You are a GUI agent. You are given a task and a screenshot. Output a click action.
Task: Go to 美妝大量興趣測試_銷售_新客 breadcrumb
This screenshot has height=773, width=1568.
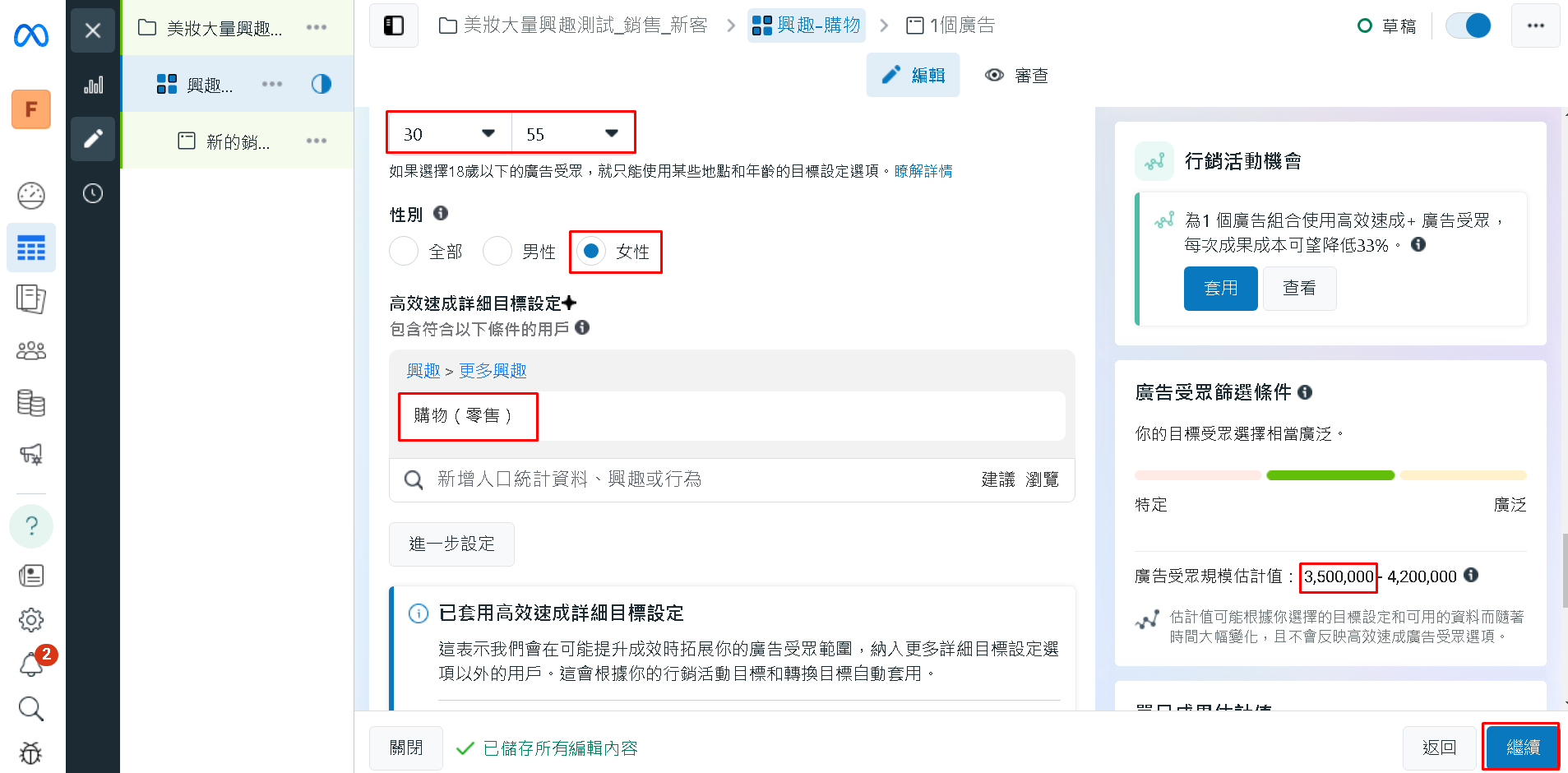[x=573, y=25]
